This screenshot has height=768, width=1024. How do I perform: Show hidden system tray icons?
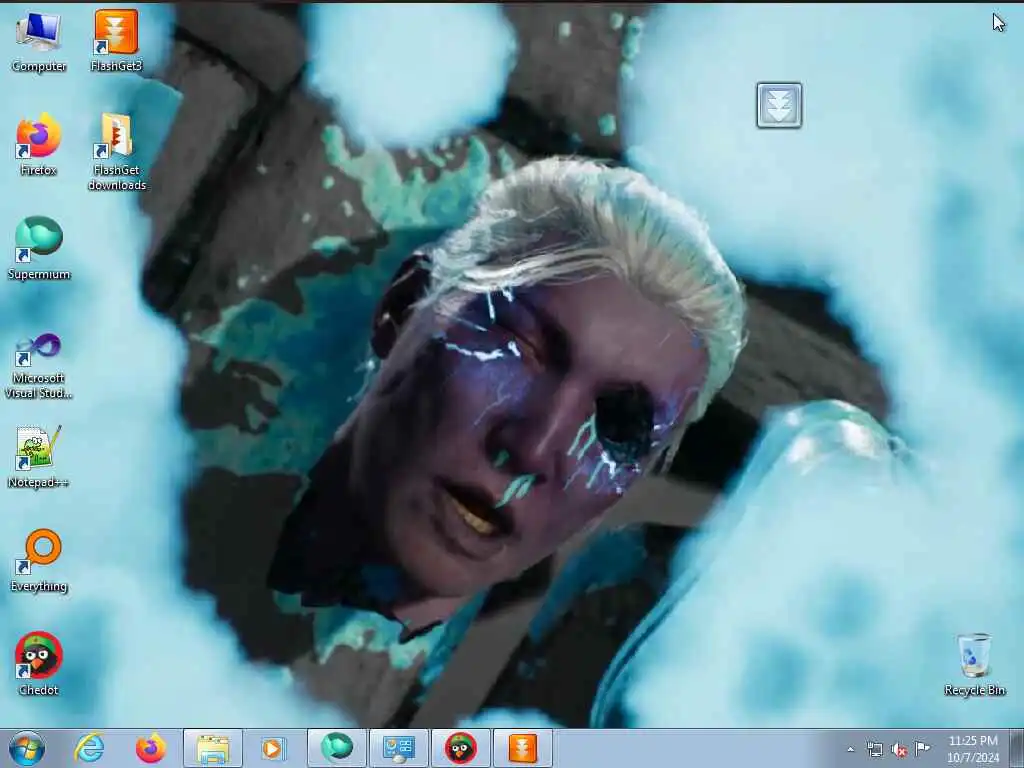(x=850, y=749)
